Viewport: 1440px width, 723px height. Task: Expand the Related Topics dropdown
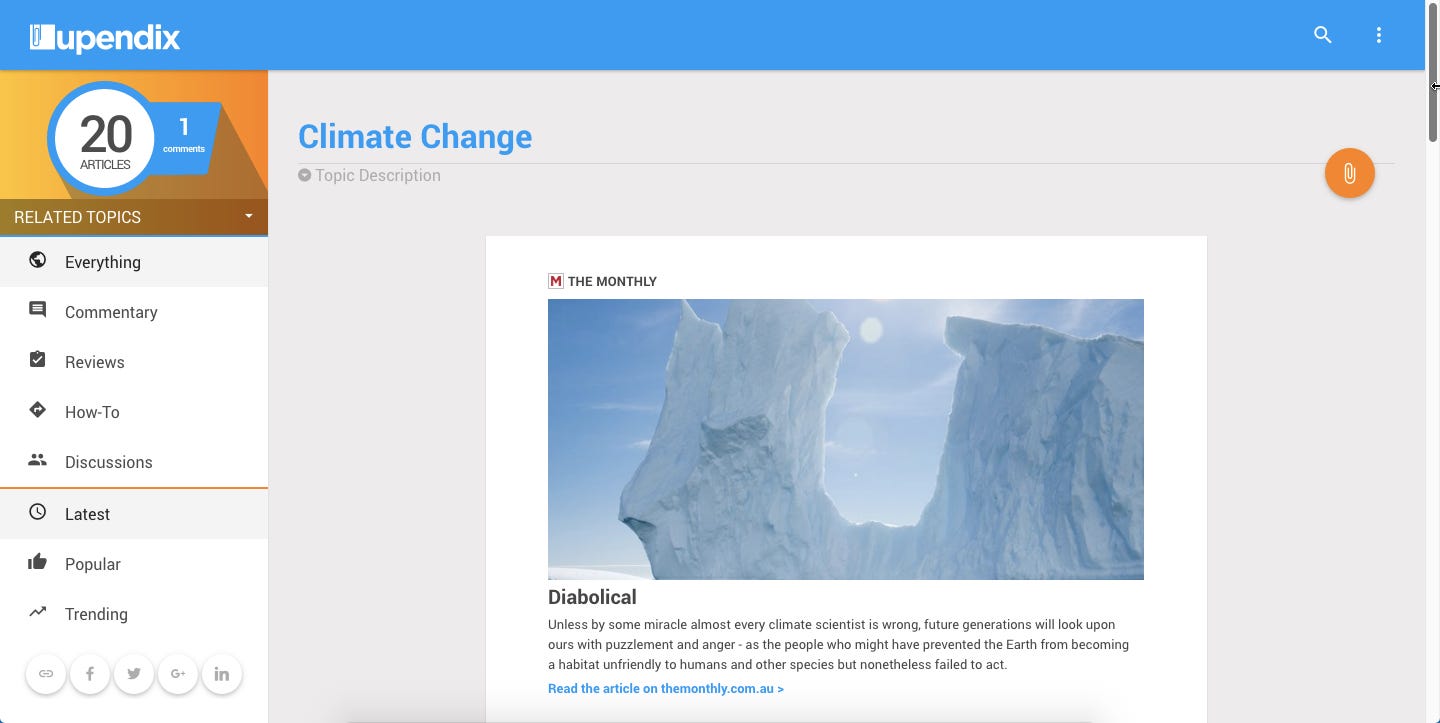click(x=134, y=217)
